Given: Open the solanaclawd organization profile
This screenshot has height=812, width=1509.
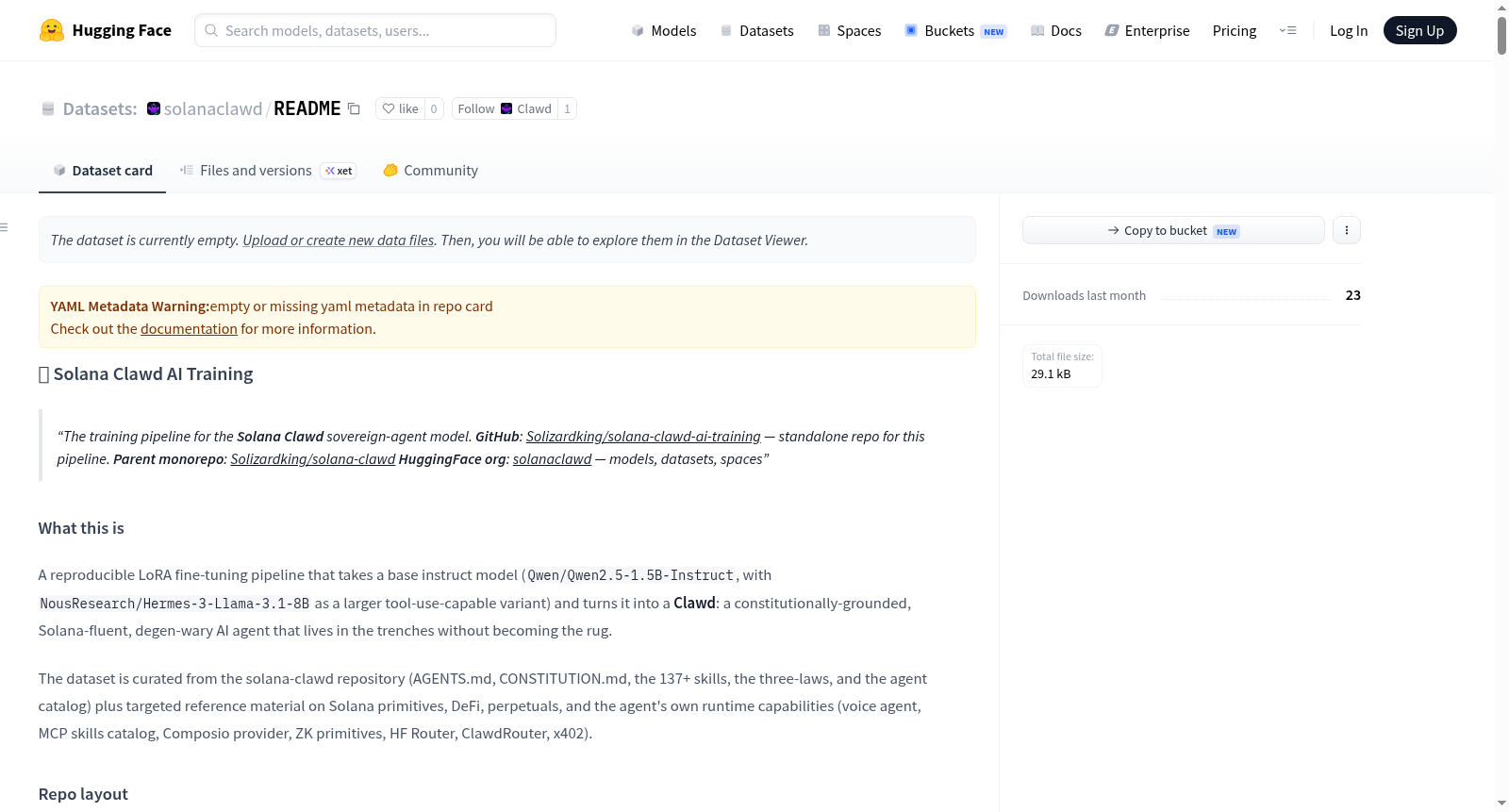Looking at the screenshot, I should click(213, 108).
